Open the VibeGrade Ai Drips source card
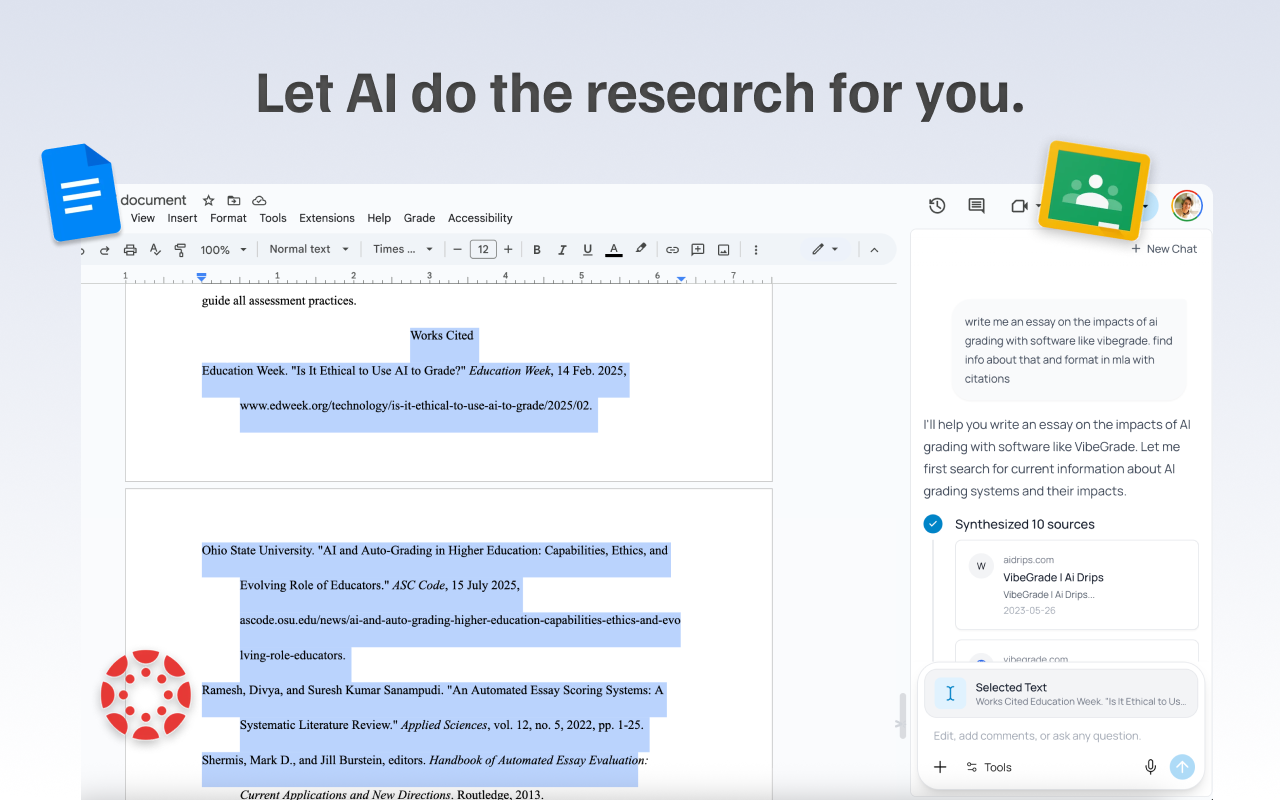Screen dimensions: 1280x800 pyautogui.click(x=1076, y=583)
